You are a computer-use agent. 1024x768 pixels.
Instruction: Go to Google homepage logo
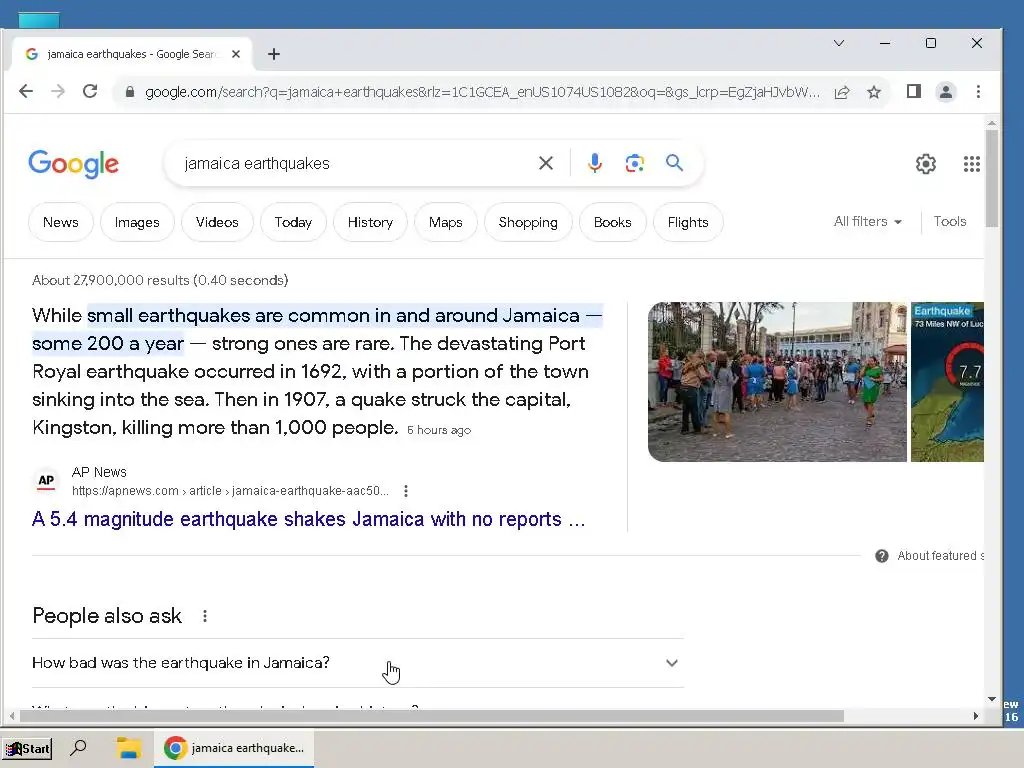click(x=73, y=163)
